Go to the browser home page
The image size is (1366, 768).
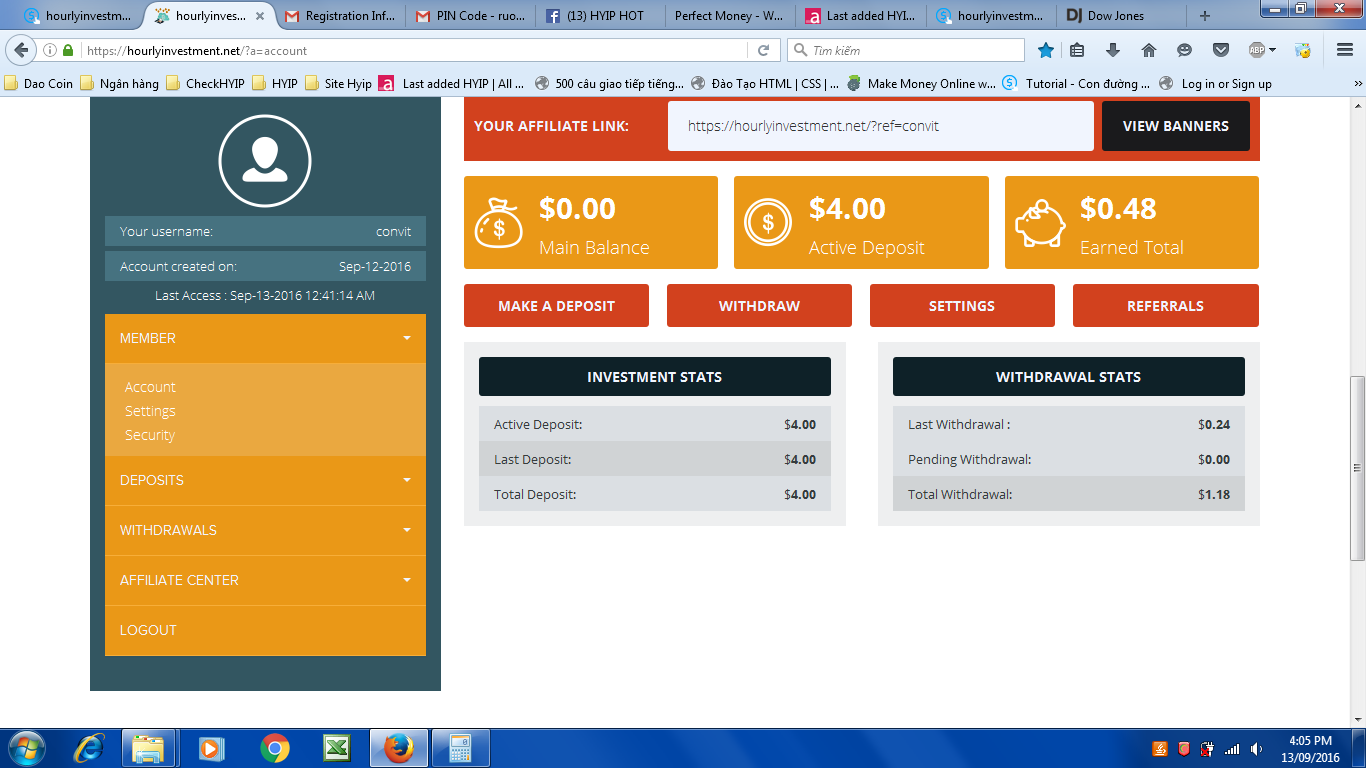pyautogui.click(x=1149, y=50)
